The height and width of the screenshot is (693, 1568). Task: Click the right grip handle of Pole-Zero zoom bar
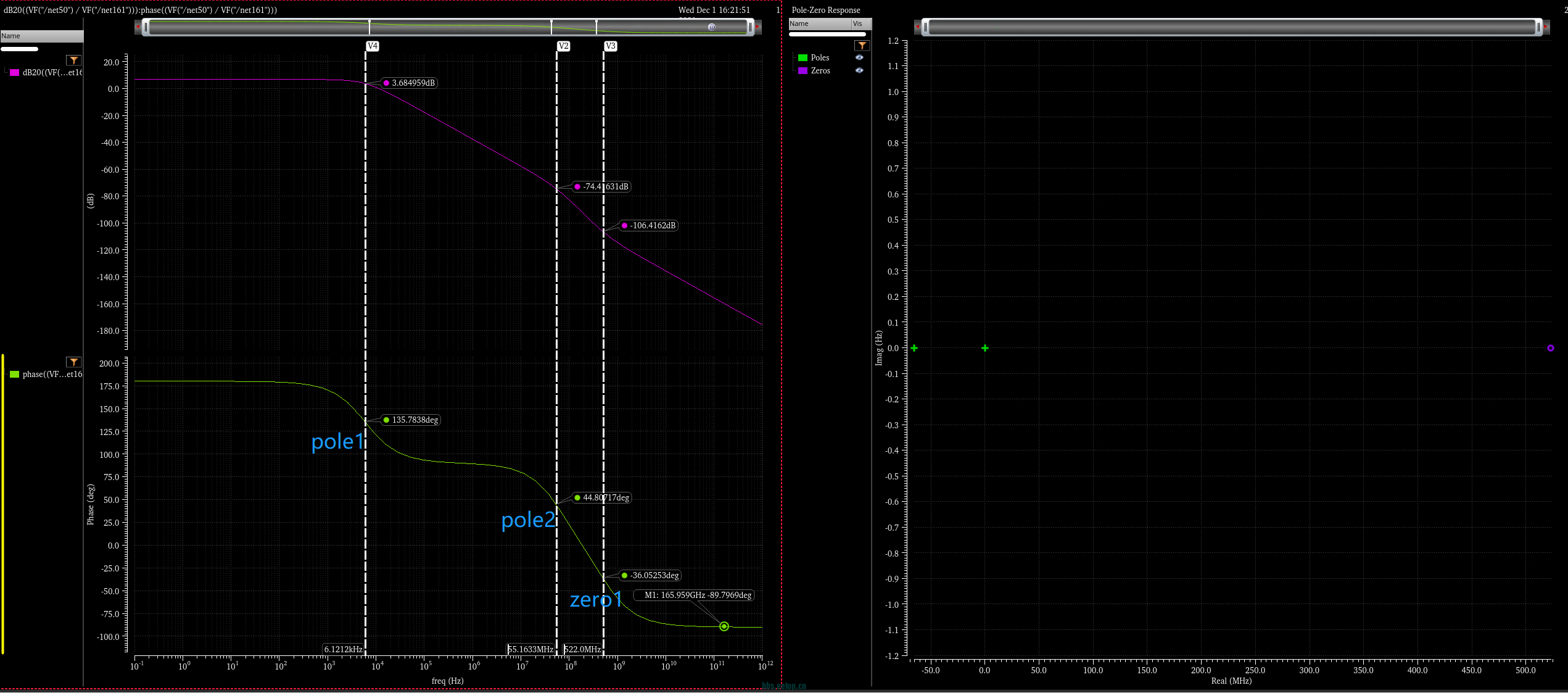[x=1538, y=27]
